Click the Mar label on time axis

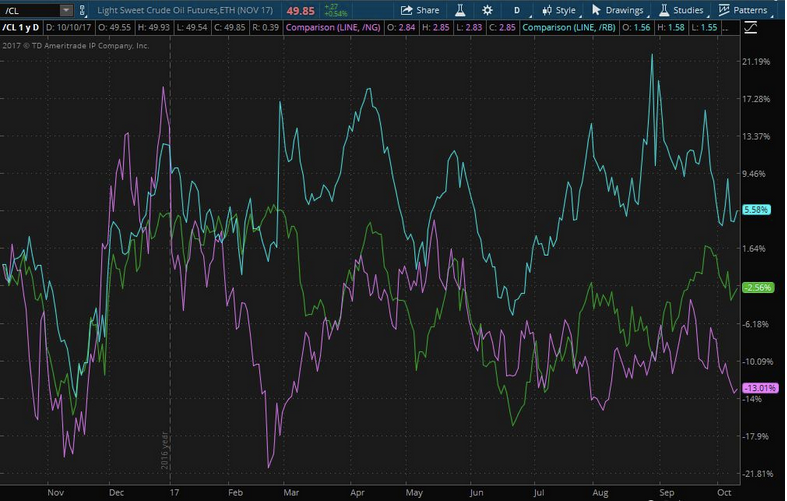pyautogui.click(x=291, y=492)
